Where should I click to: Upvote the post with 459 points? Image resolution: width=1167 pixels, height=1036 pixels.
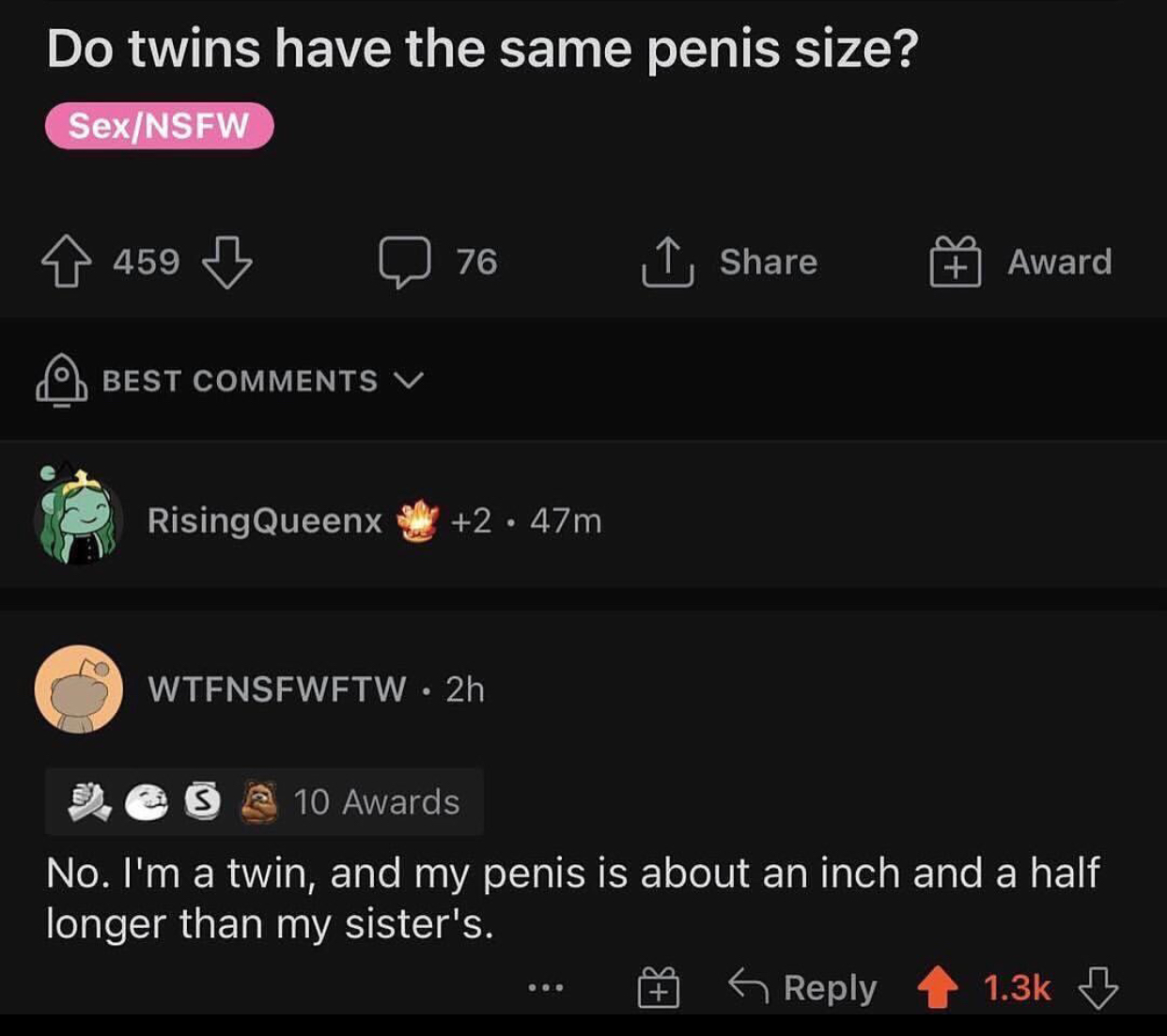point(63,262)
